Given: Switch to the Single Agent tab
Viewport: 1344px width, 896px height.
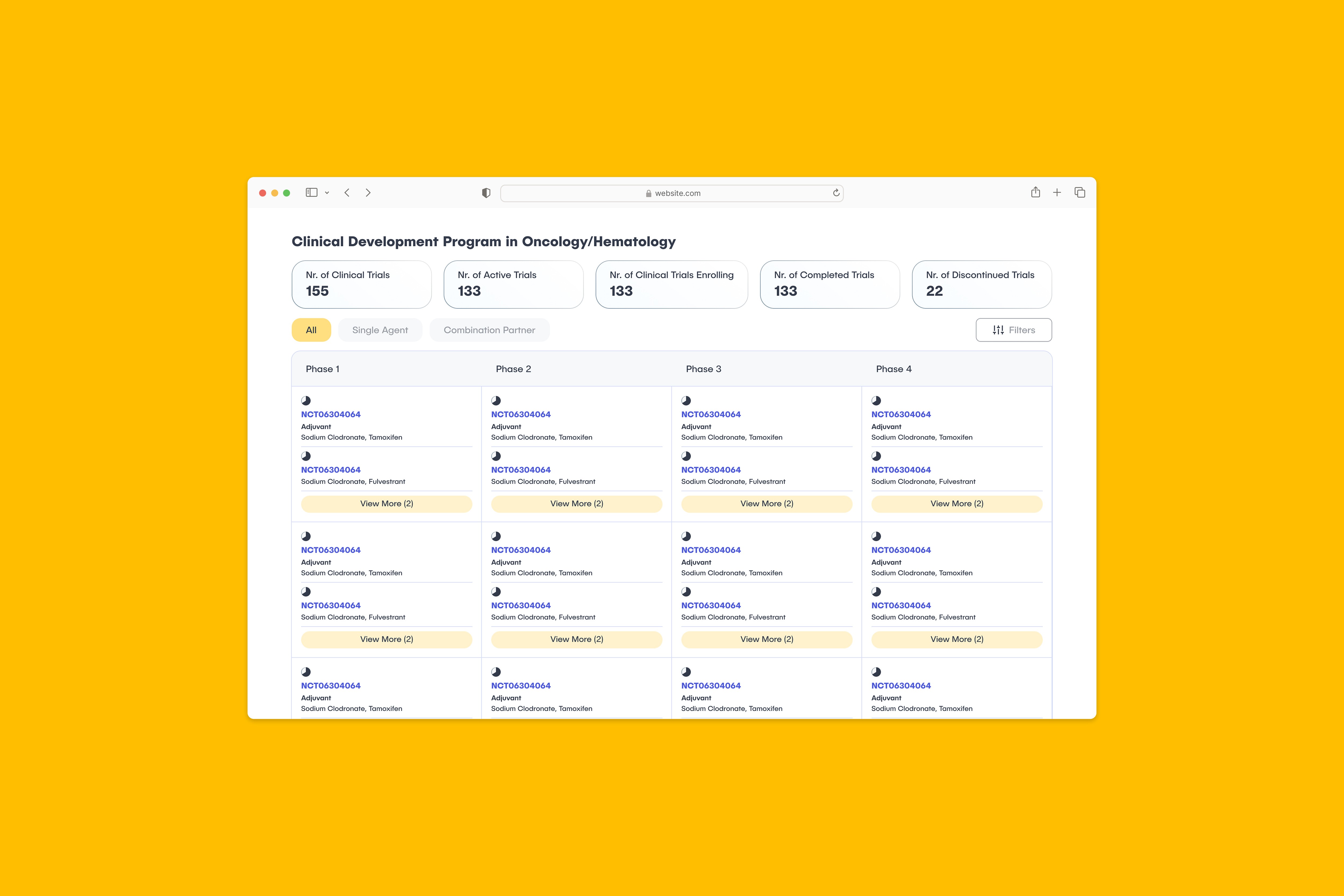Looking at the screenshot, I should (x=380, y=330).
